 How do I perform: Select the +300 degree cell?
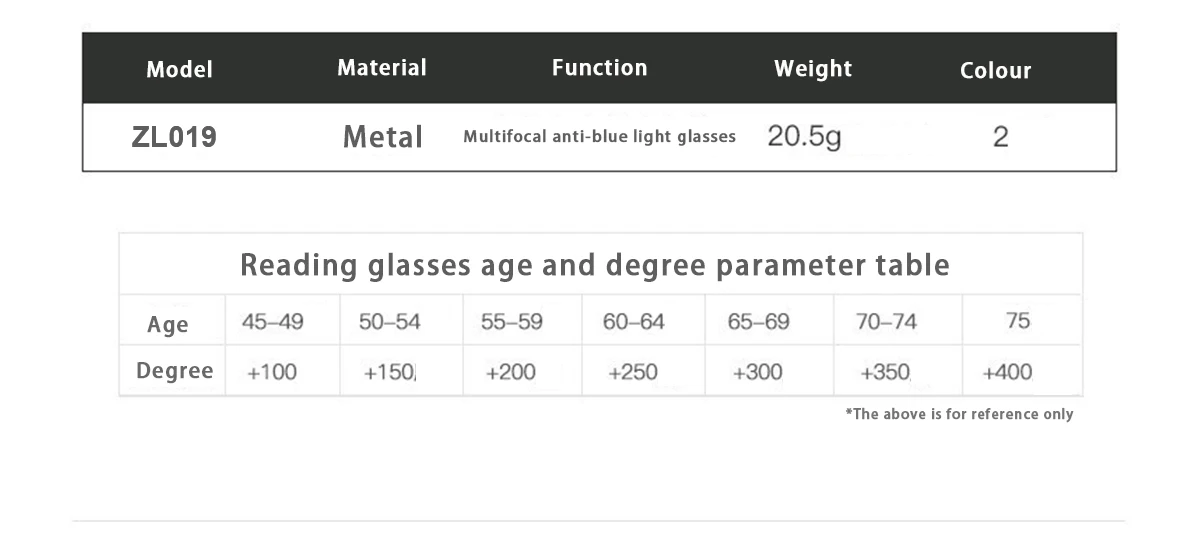(758, 372)
